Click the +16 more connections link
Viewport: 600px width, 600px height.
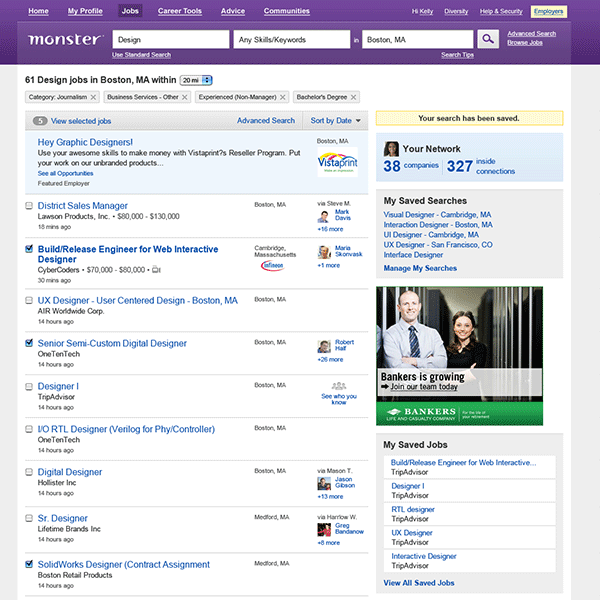point(330,229)
